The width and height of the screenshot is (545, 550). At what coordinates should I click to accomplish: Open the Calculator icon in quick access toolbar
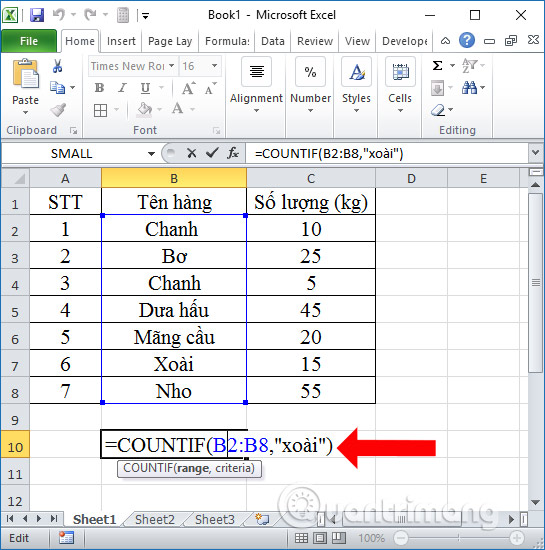coord(123,15)
